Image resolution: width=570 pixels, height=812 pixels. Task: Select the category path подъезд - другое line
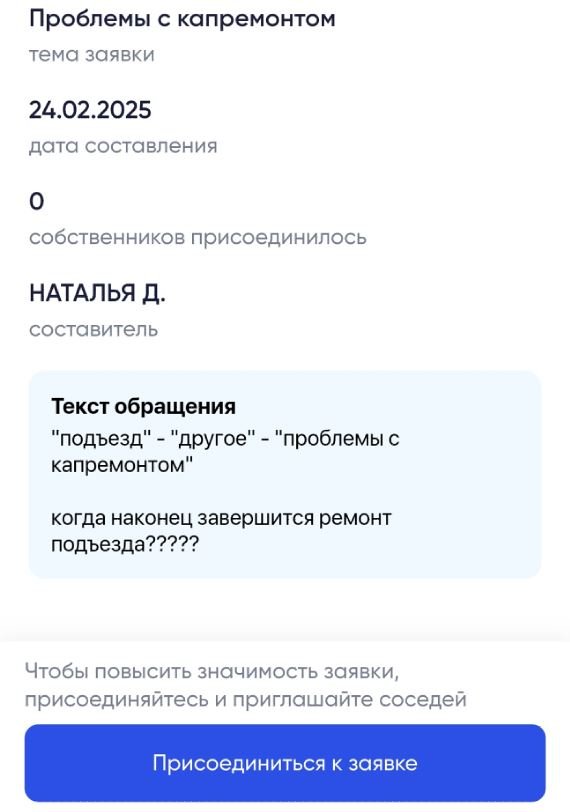pyautogui.click(x=225, y=439)
